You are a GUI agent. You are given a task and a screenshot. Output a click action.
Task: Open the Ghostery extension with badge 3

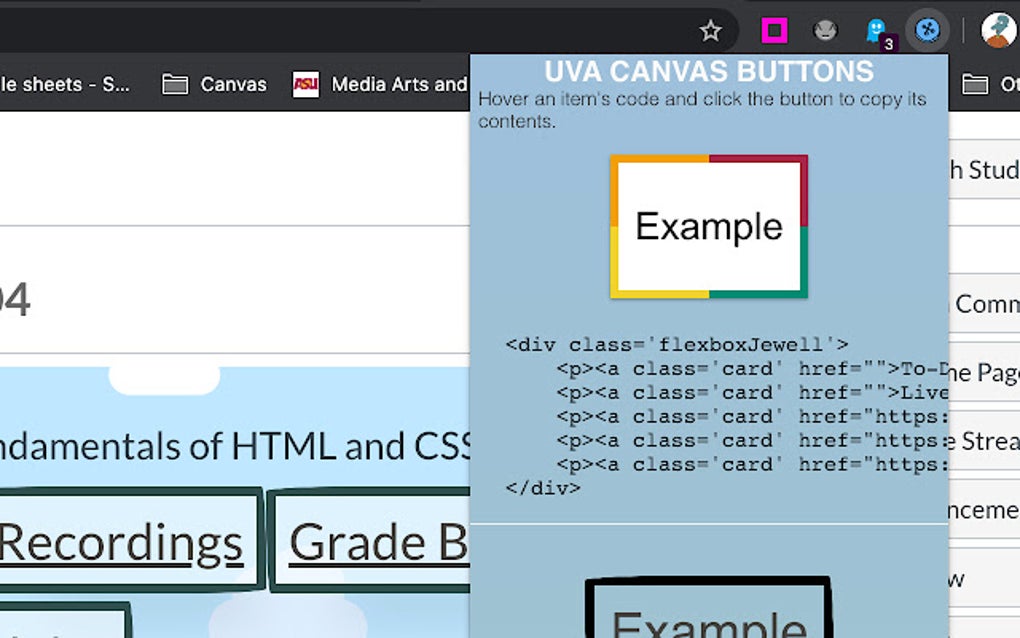pyautogui.click(x=877, y=30)
